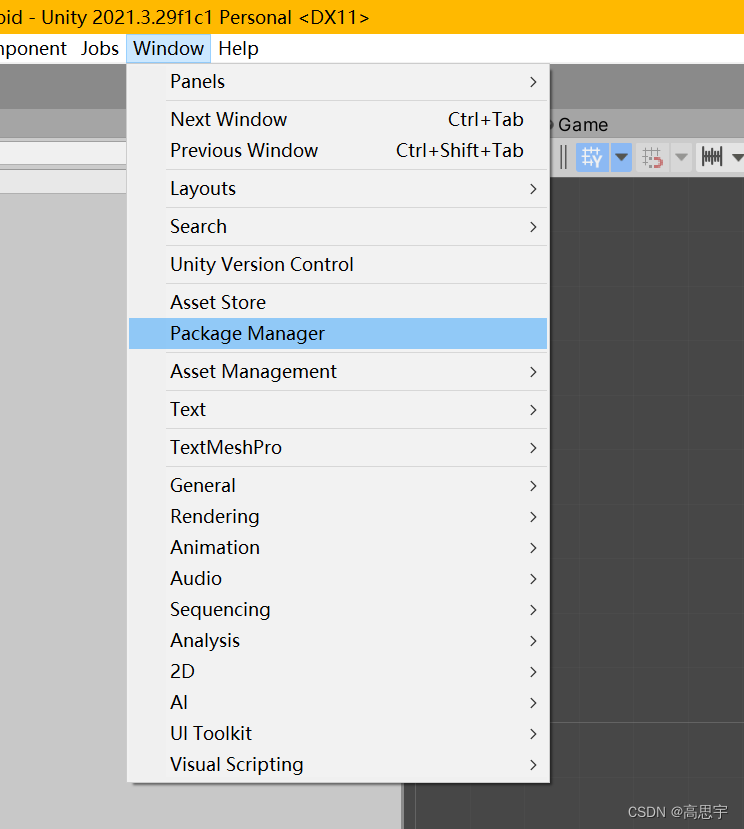Expand the Rendering submenu
Screen dimensions: 744x829
coord(338,517)
